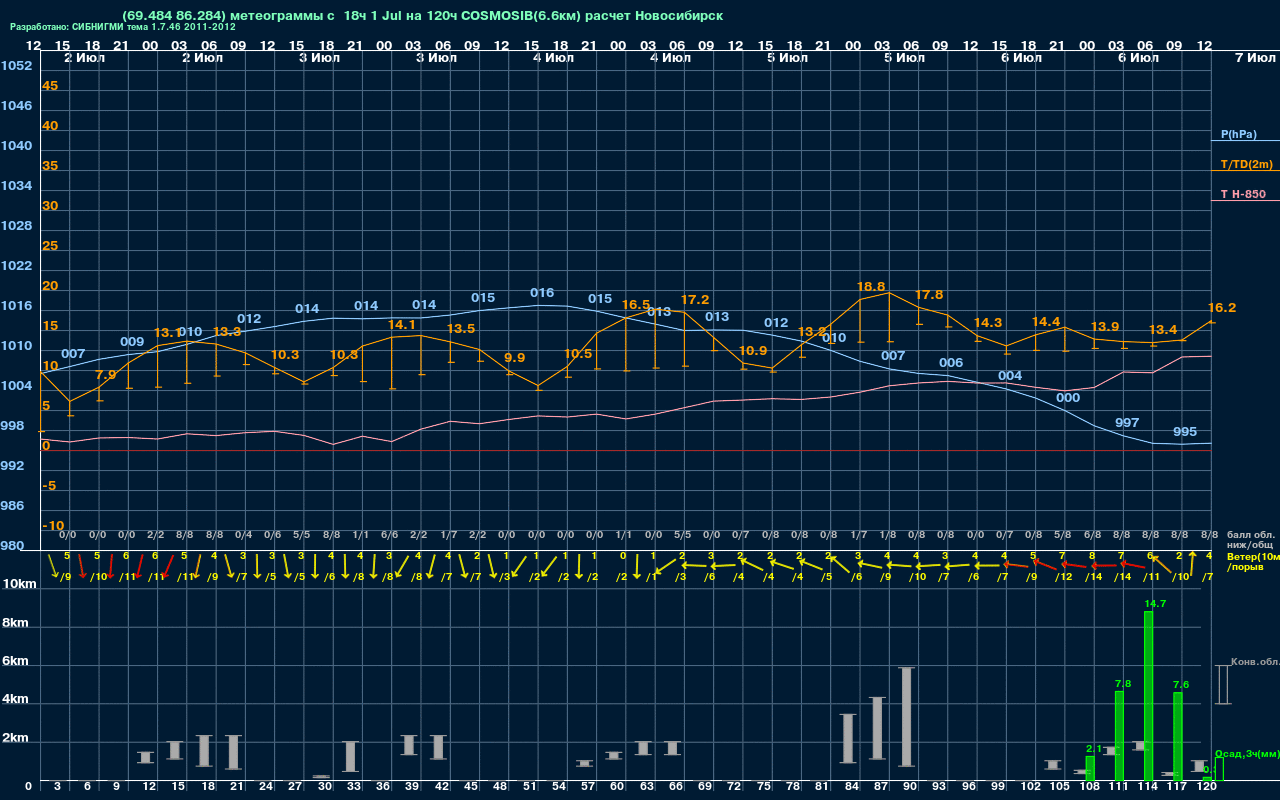Click the 997 pressure curve label
The height and width of the screenshot is (800, 1280).
1127,423
